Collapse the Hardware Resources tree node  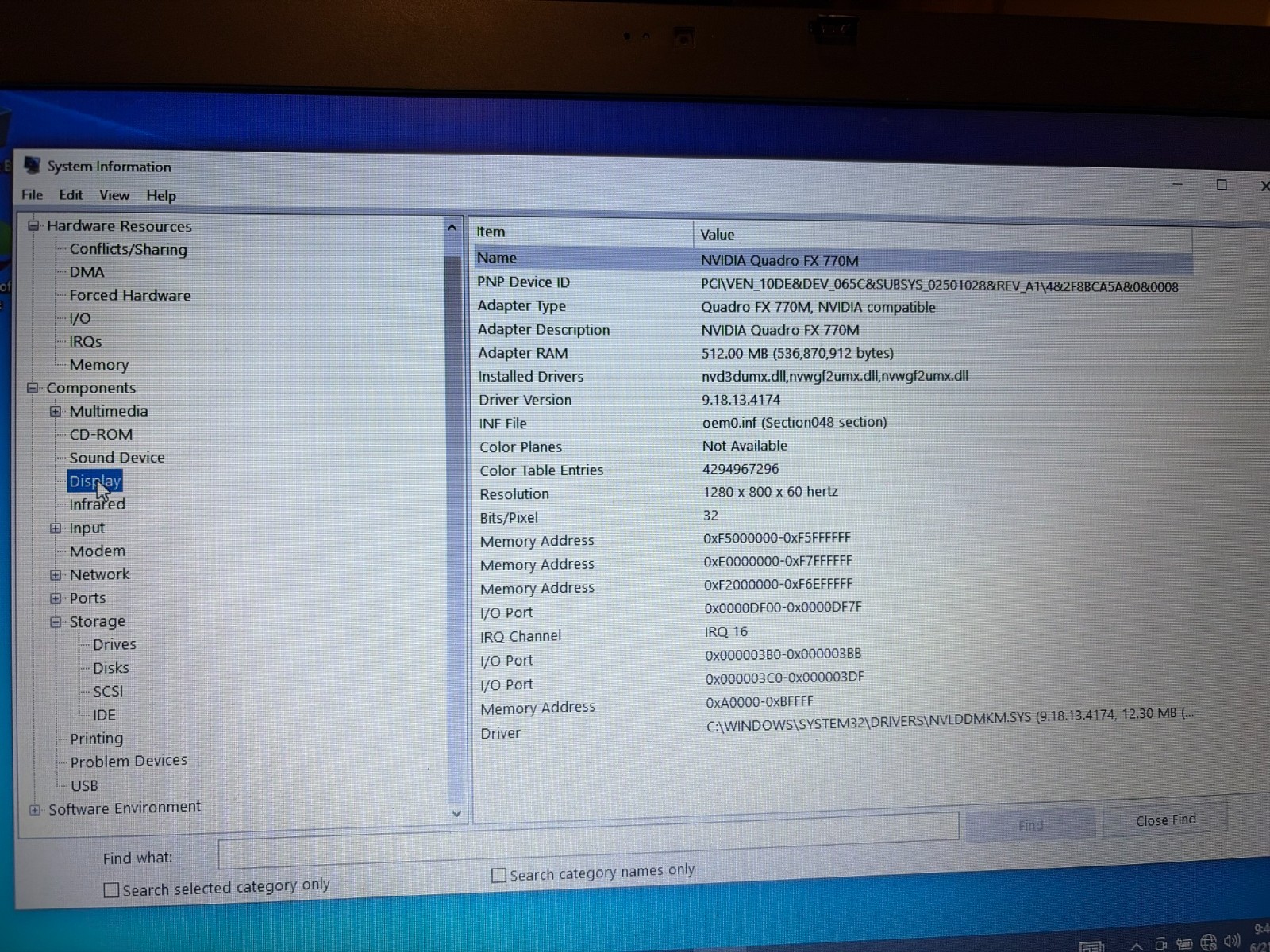pyautogui.click(x=33, y=225)
